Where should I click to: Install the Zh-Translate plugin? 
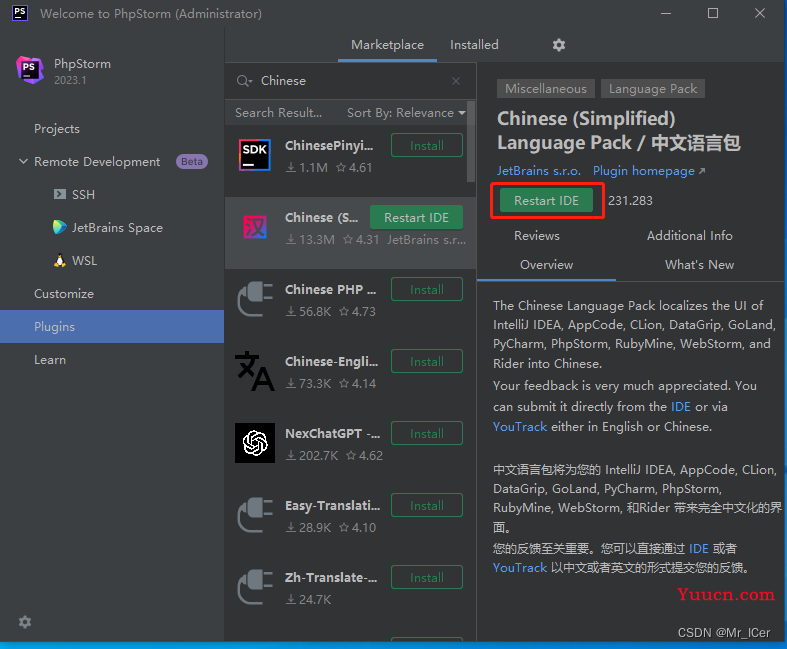(x=427, y=577)
